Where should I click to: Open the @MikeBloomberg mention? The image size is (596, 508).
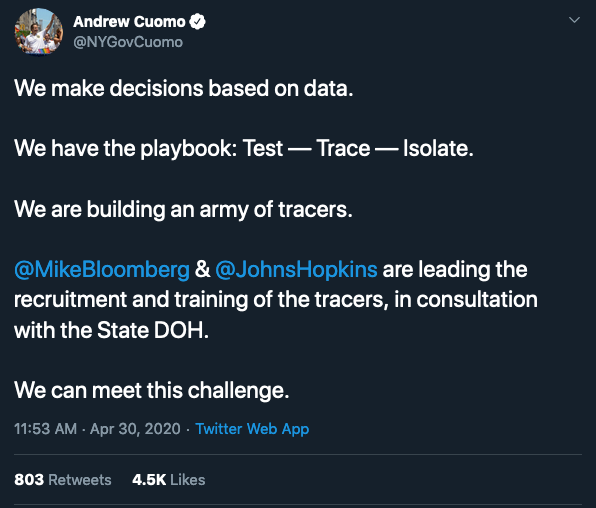point(102,270)
